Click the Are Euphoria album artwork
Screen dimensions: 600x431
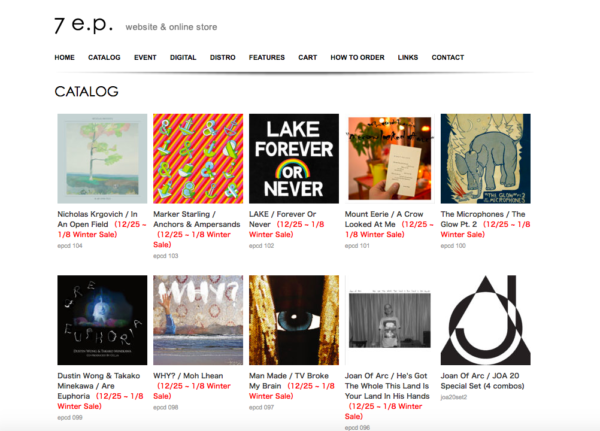click(x=102, y=320)
